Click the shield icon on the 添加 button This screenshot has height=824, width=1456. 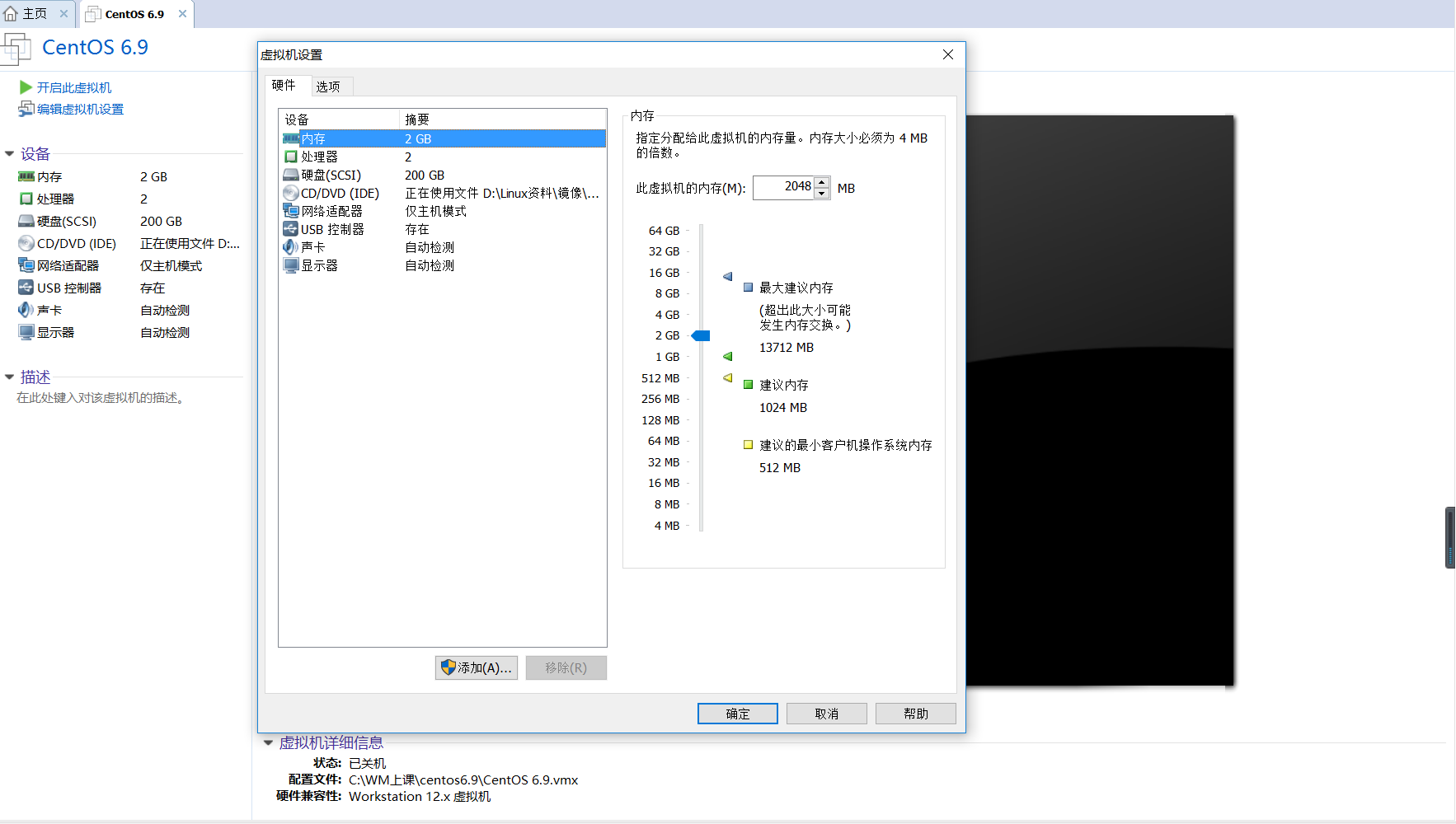pos(448,667)
